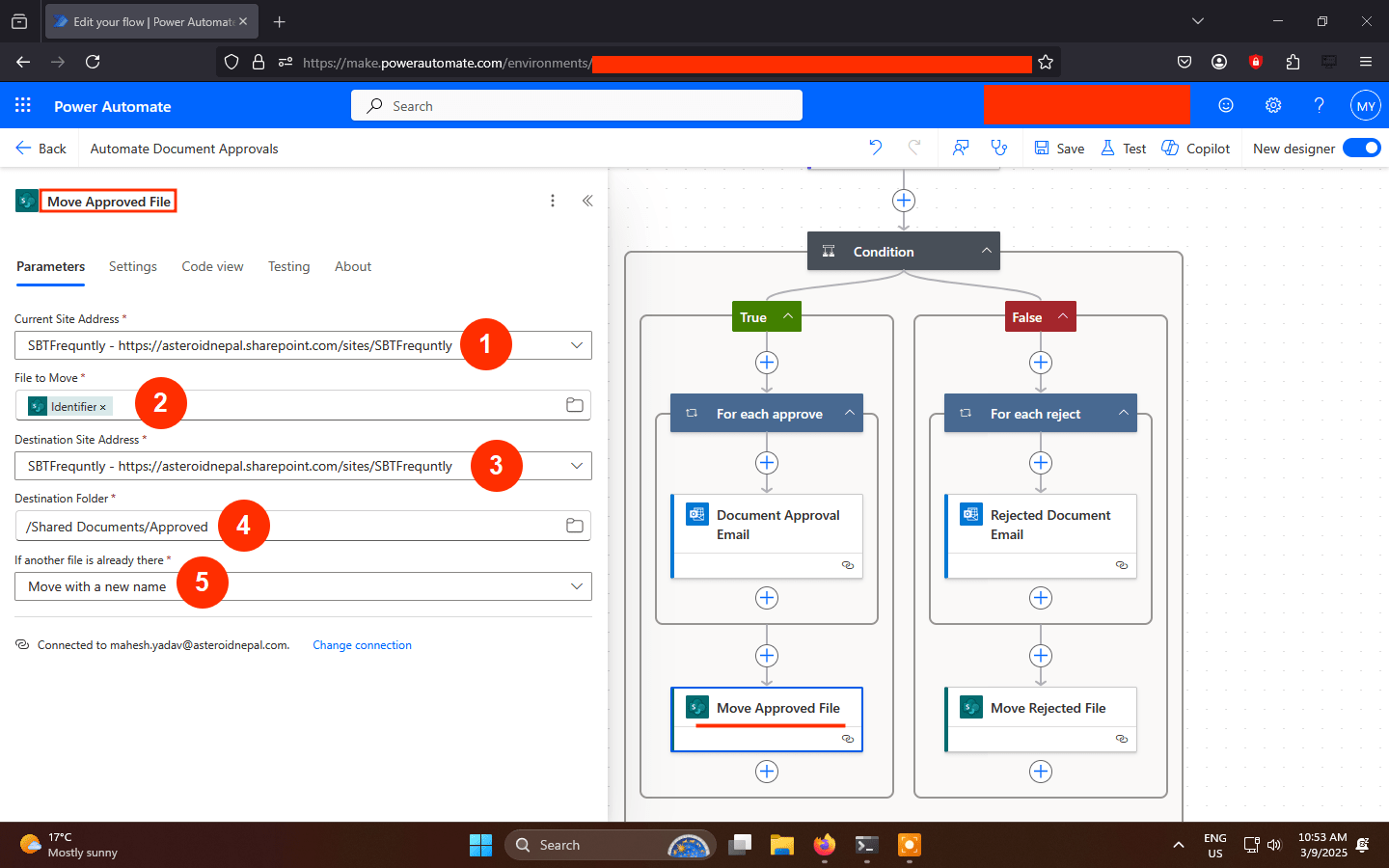Select the Move Rejected File action

click(1041, 719)
